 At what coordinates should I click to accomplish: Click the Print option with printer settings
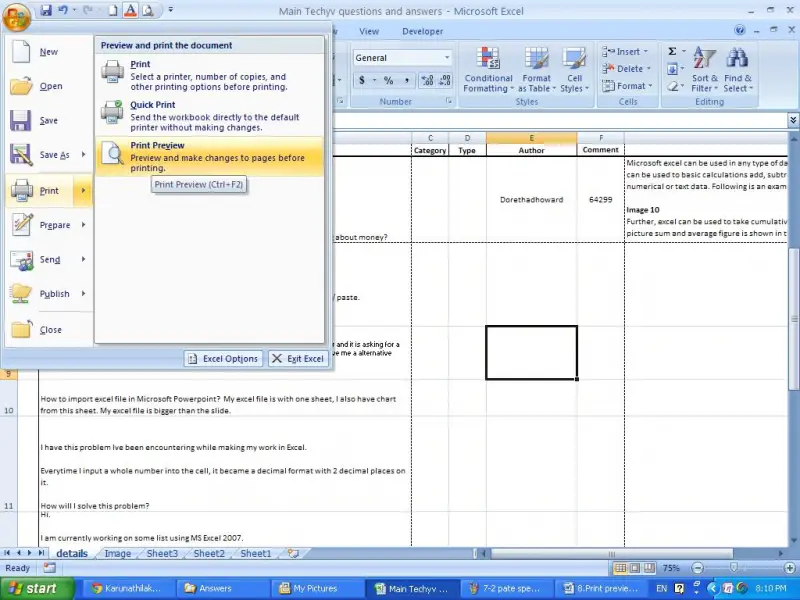point(209,75)
